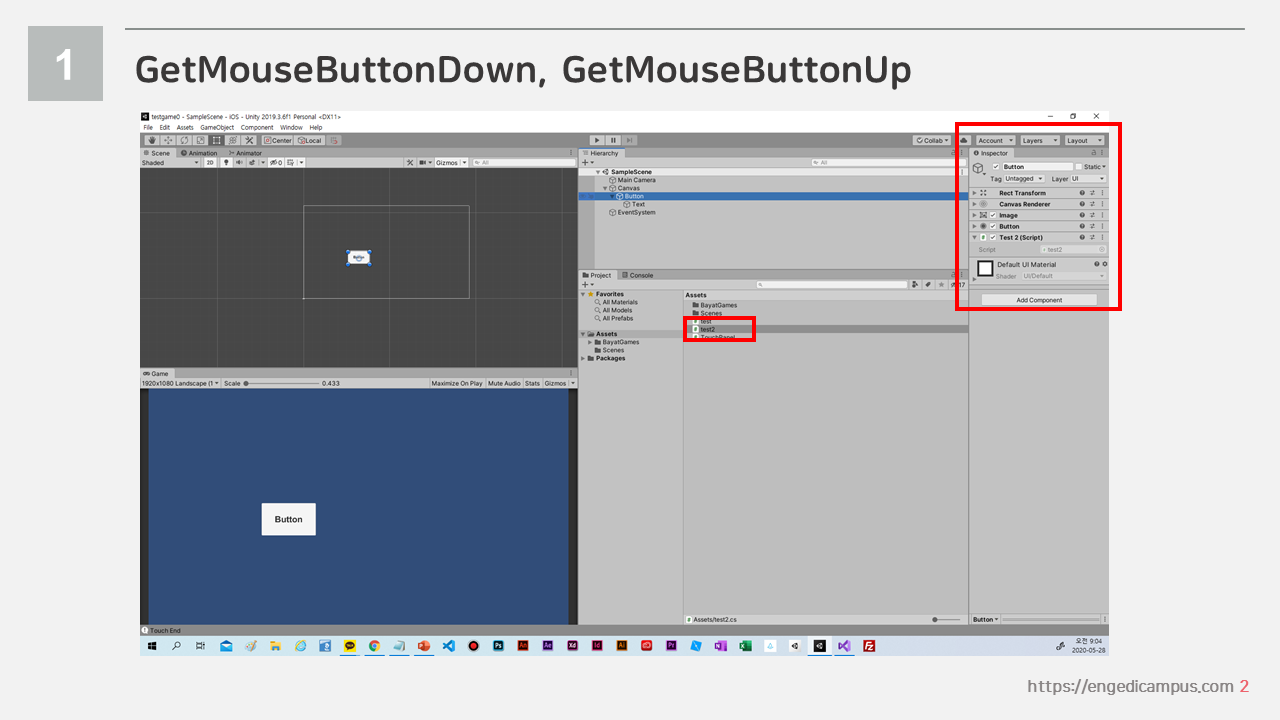Open the Layout dropdown
The width and height of the screenshot is (1280, 720).
(x=1084, y=140)
